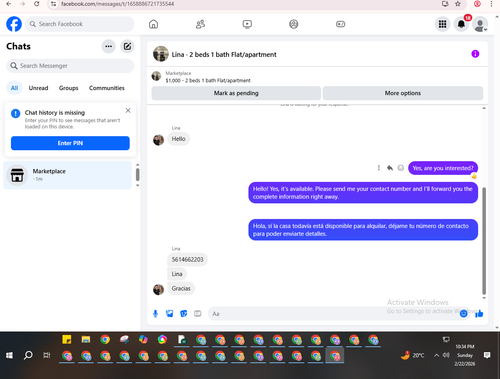Viewport: 500px width, 379px height.
Task: Open the Groups icon in top navigation
Action: [x=294, y=24]
